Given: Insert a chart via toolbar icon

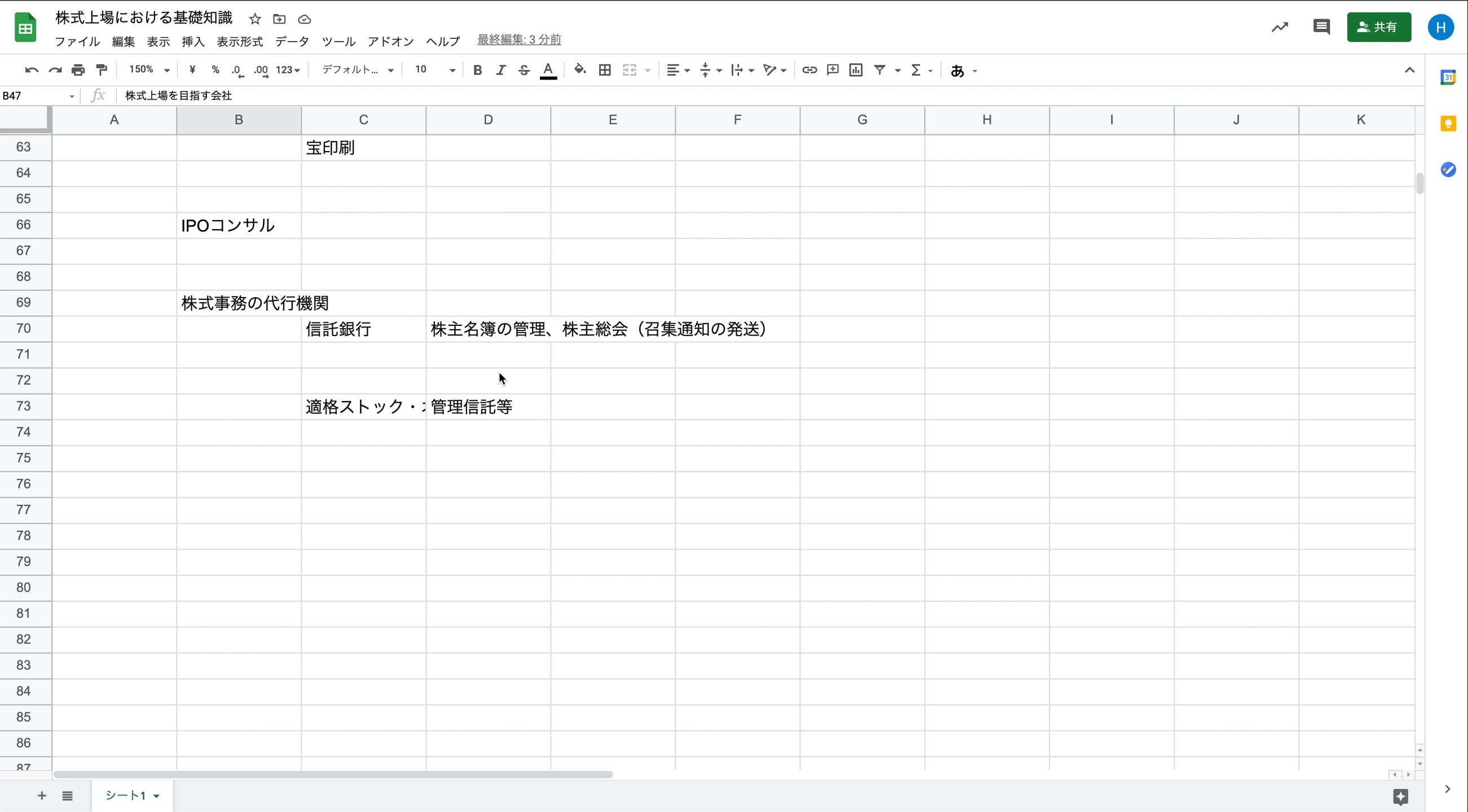Looking at the screenshot, I should 855,70.
